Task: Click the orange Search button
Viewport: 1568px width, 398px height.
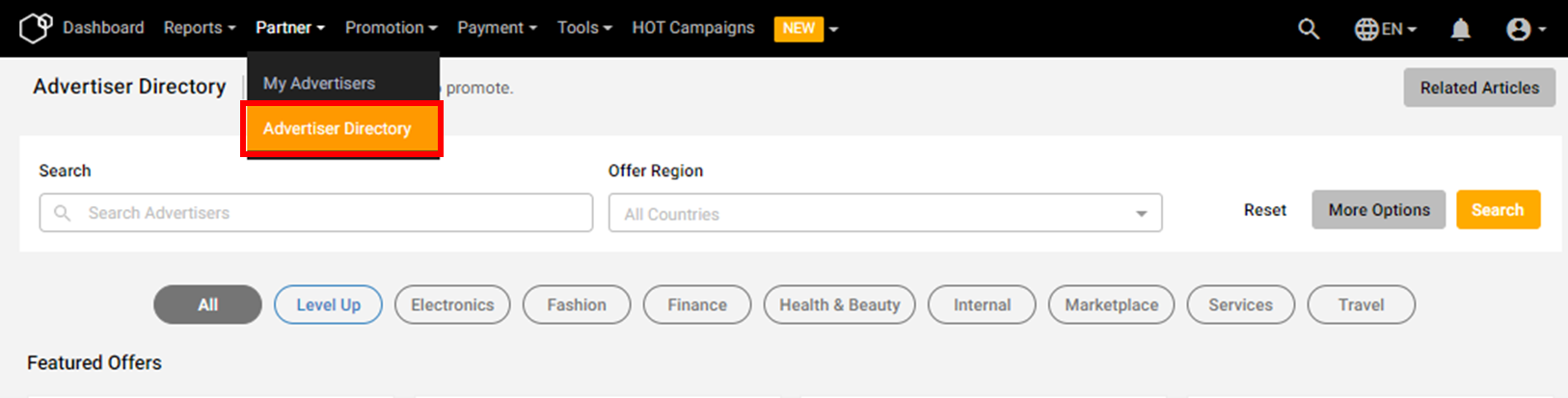Action: (1498, 209)
